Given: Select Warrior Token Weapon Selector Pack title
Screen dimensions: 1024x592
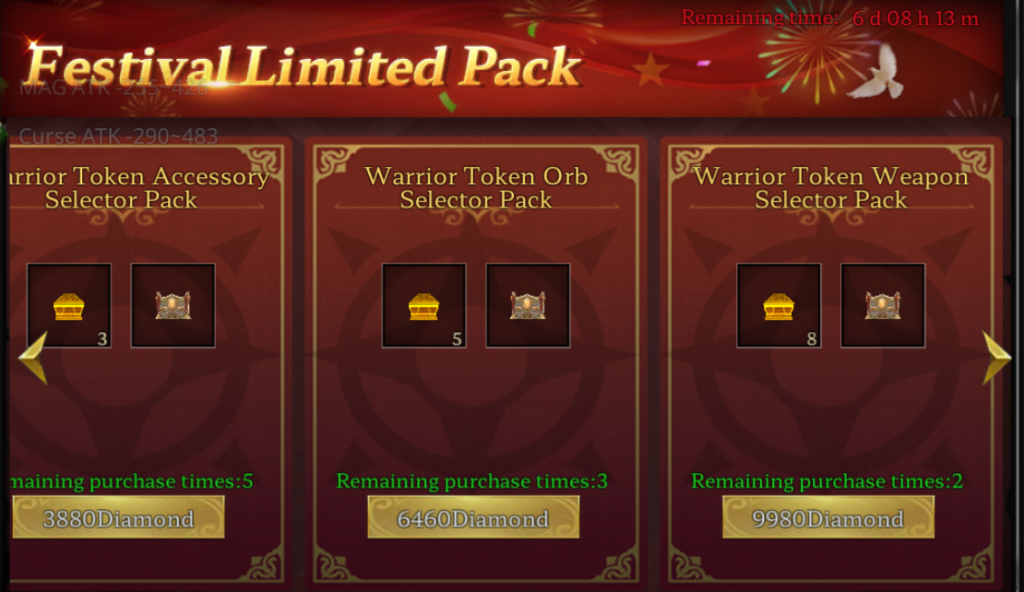Looking at the screenshot, I should pos(831,188).
